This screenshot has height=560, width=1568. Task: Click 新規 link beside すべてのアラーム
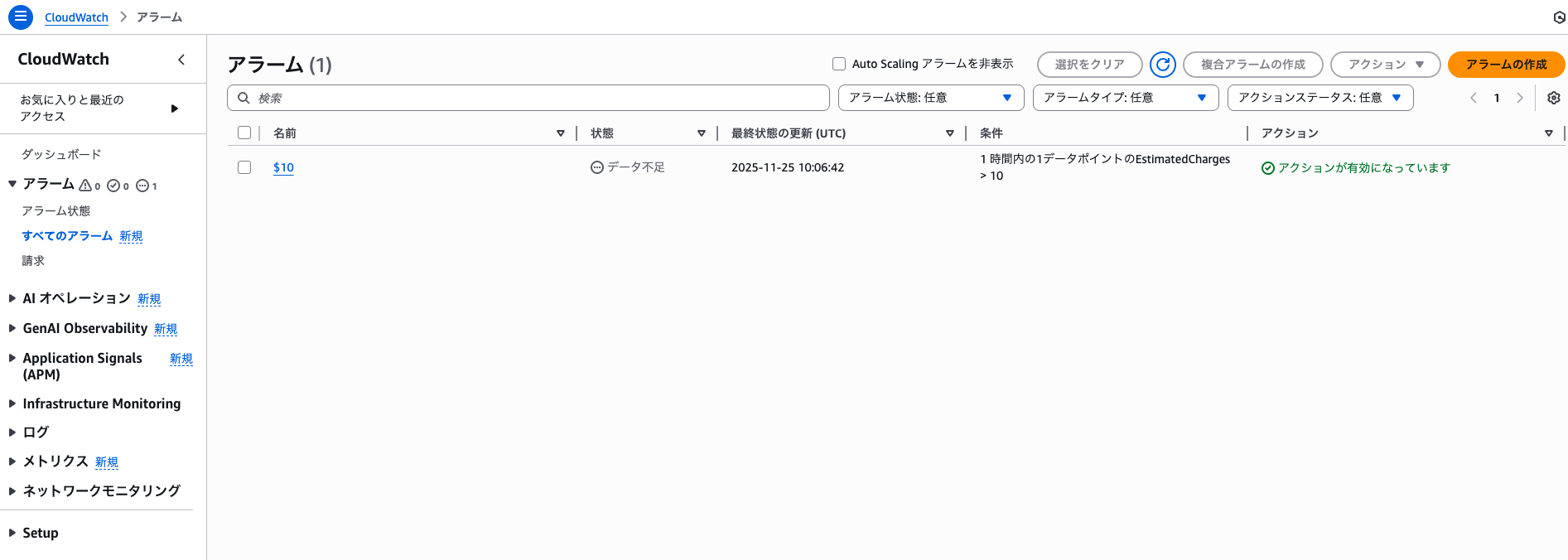coord(131,236)
